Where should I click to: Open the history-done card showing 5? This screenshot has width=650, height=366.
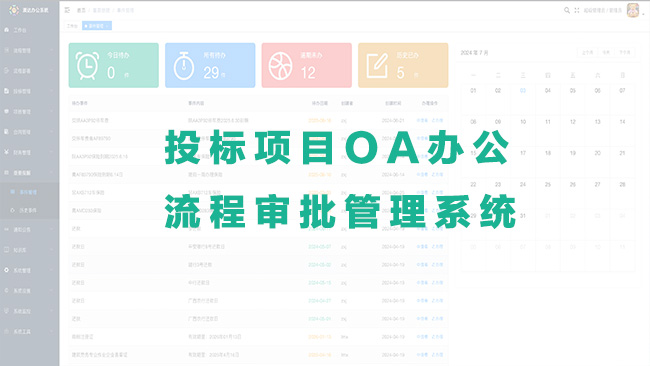(x=403, y=65)
